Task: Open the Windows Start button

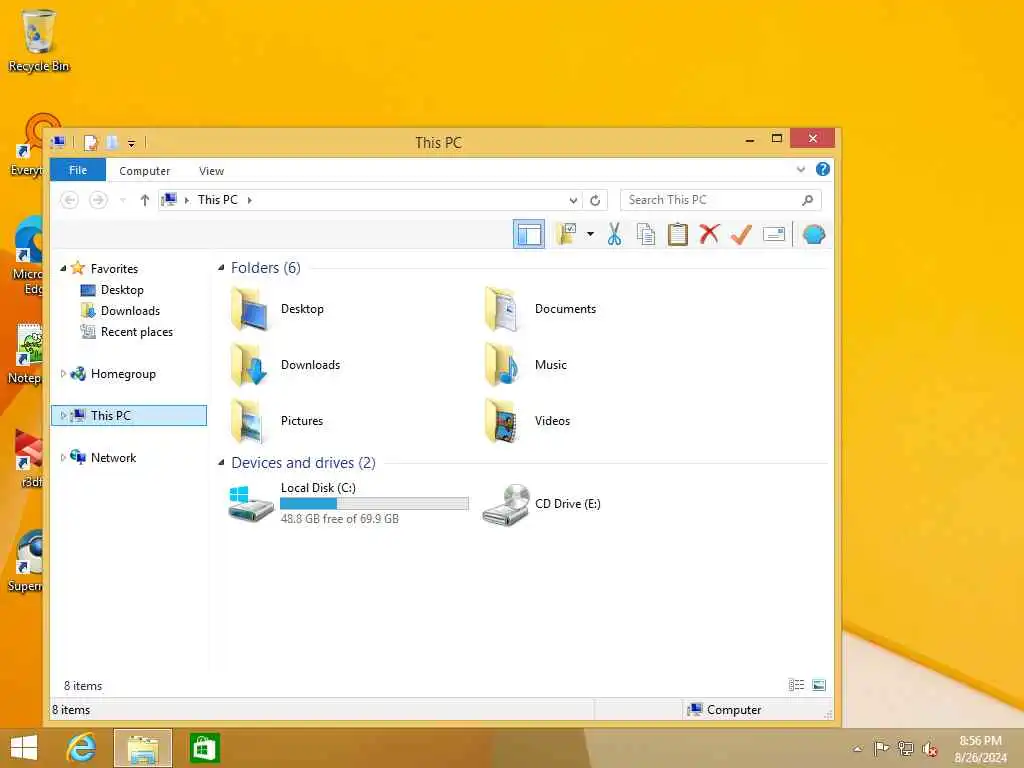Action: click(24, 748)
